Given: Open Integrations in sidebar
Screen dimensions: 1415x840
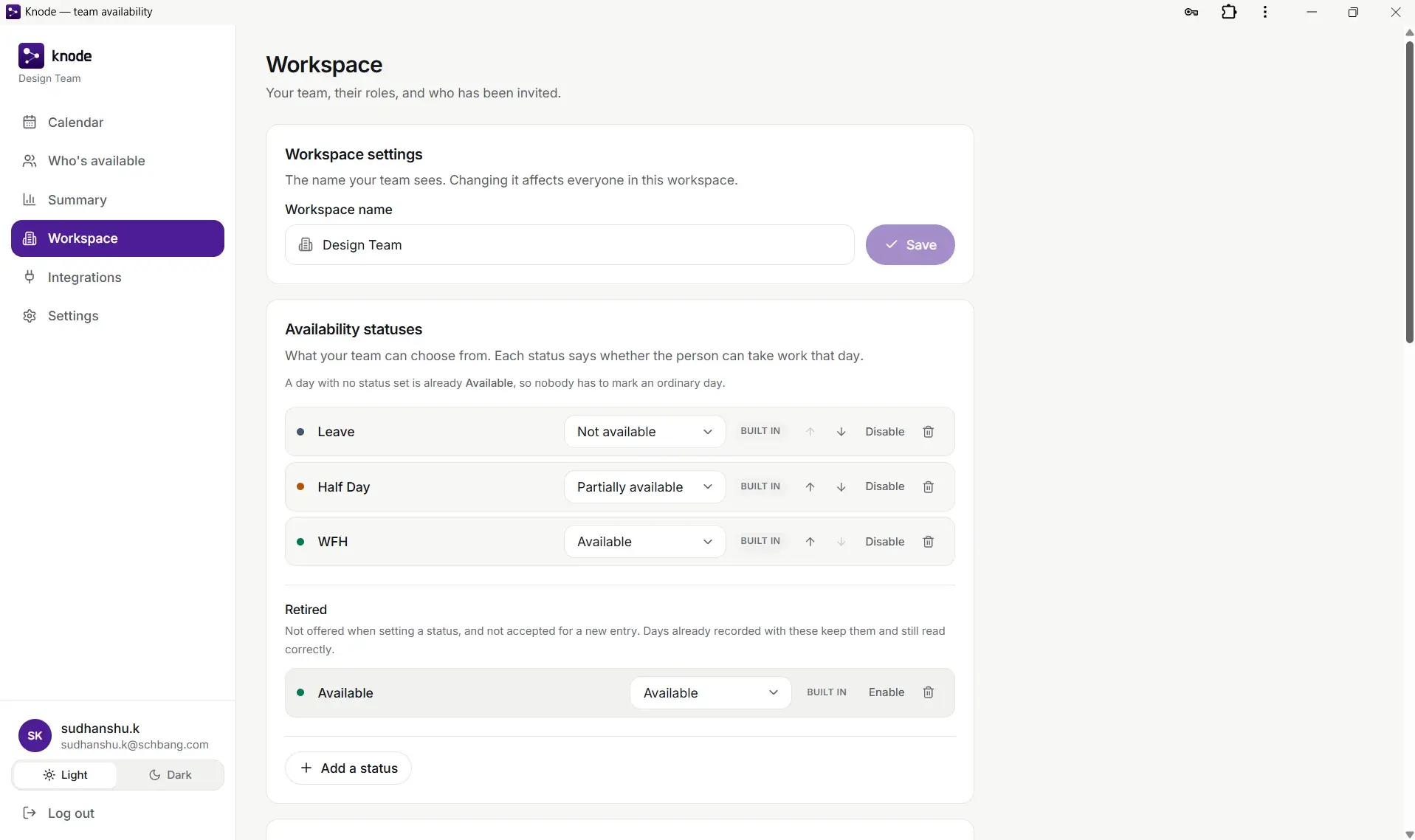Looking at the screenshot, I should pyautogui.click(x=117, y=278).
